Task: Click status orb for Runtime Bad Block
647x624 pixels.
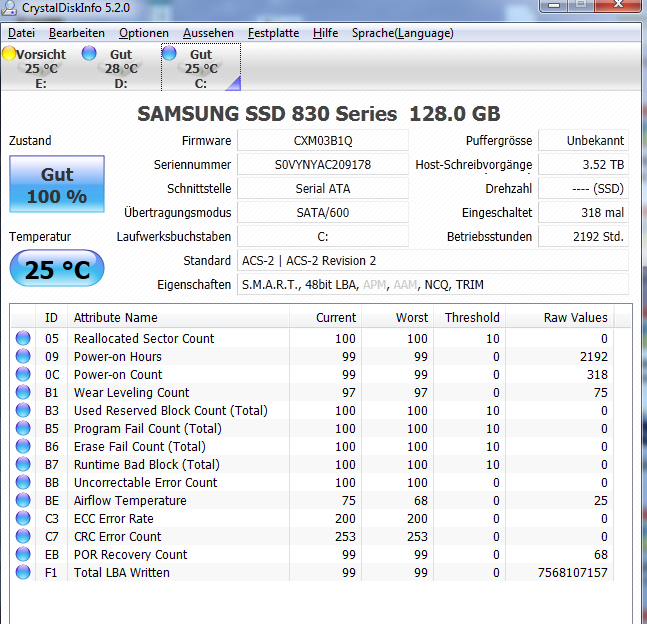Action: (23, 464)
